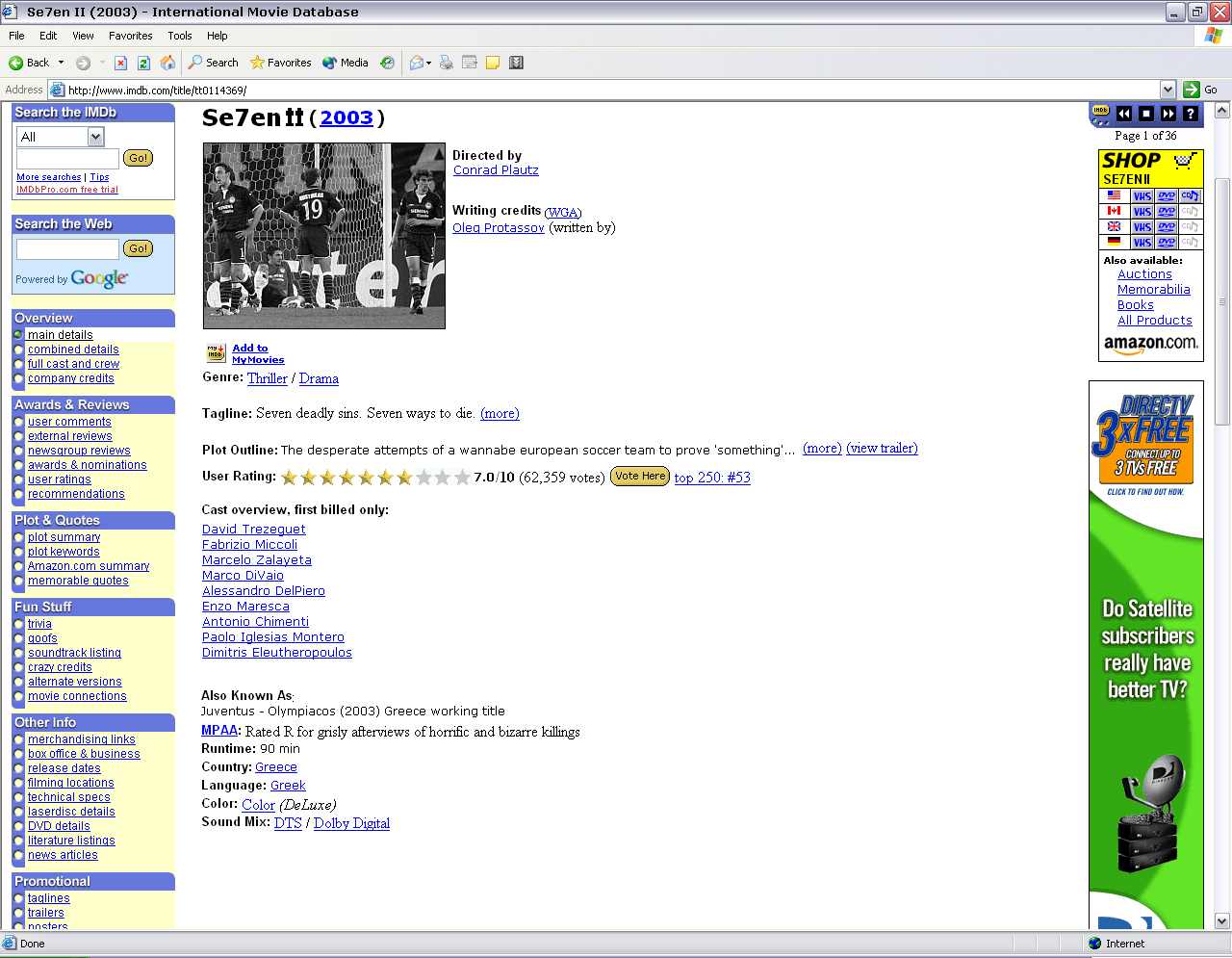
Task: Open the Tools menu
Action: (179, 36)
